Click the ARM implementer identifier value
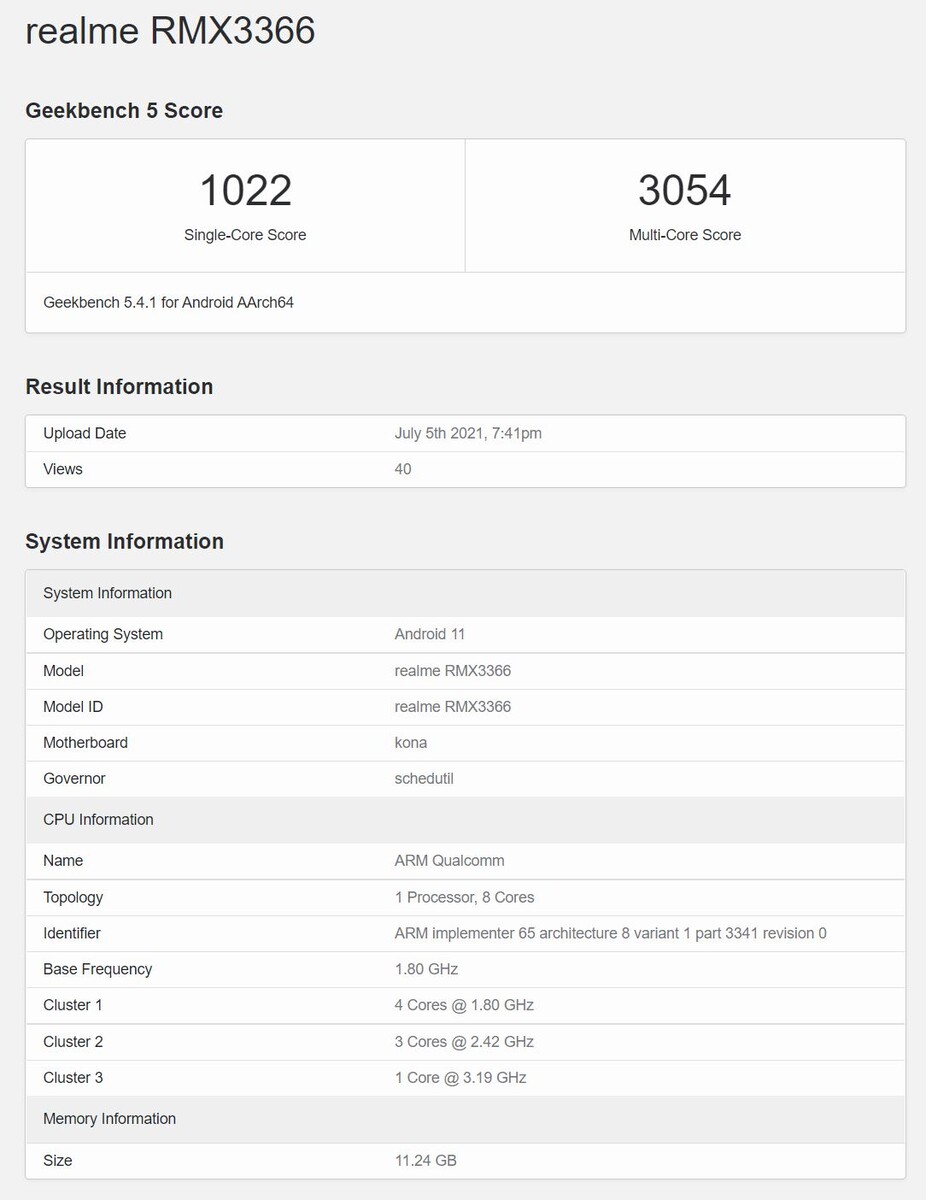 tap(610, 933)
